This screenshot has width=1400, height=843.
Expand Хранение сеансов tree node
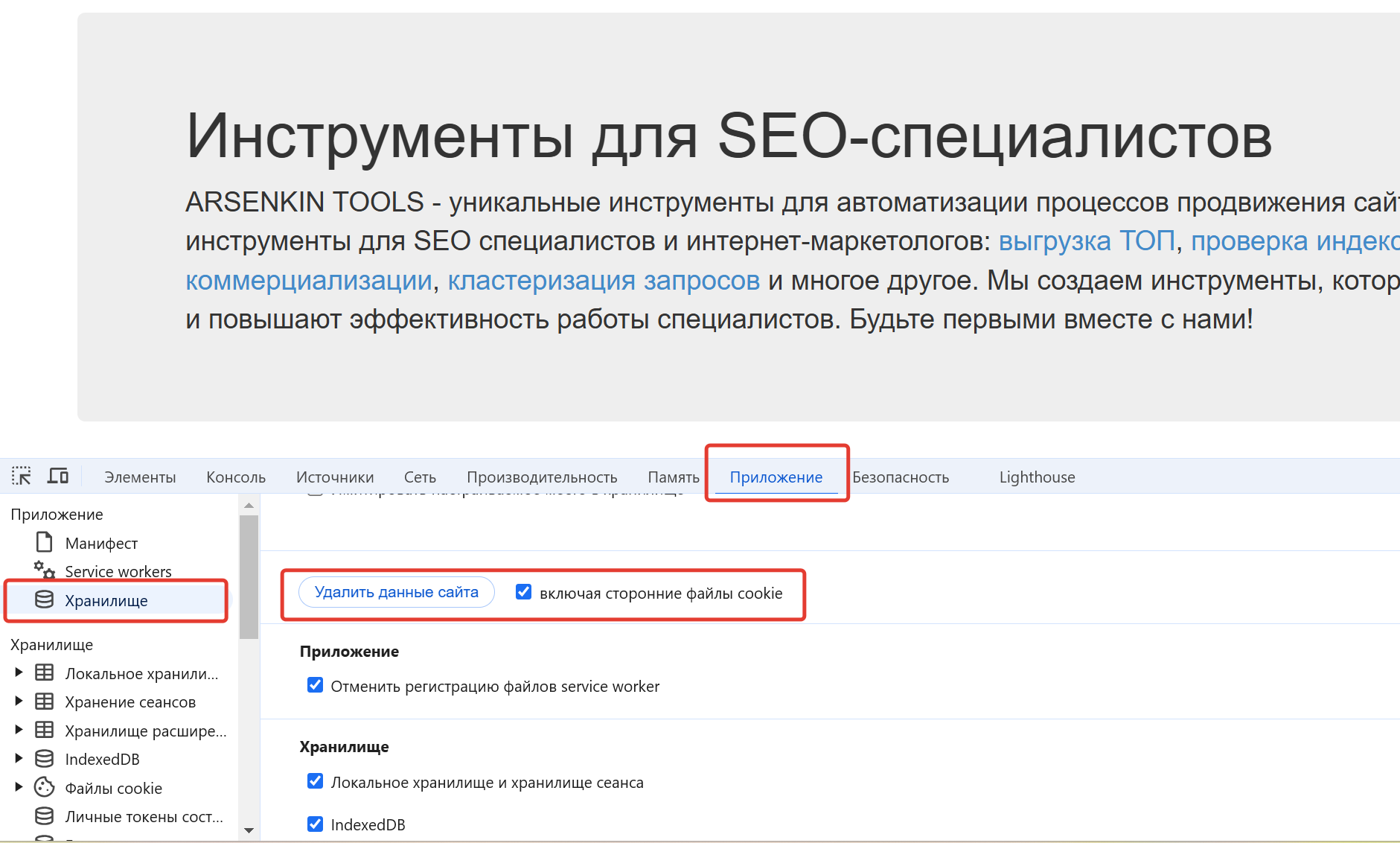pos(19,702)
